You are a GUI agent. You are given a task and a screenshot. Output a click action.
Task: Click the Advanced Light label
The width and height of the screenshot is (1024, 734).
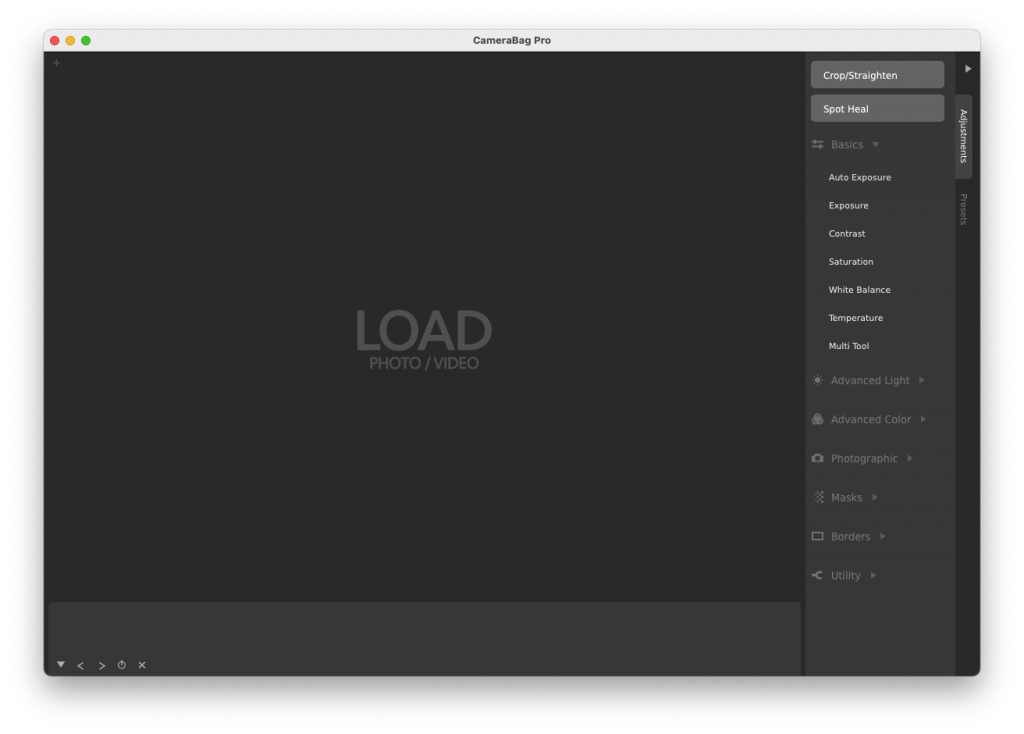click(870, 380)
